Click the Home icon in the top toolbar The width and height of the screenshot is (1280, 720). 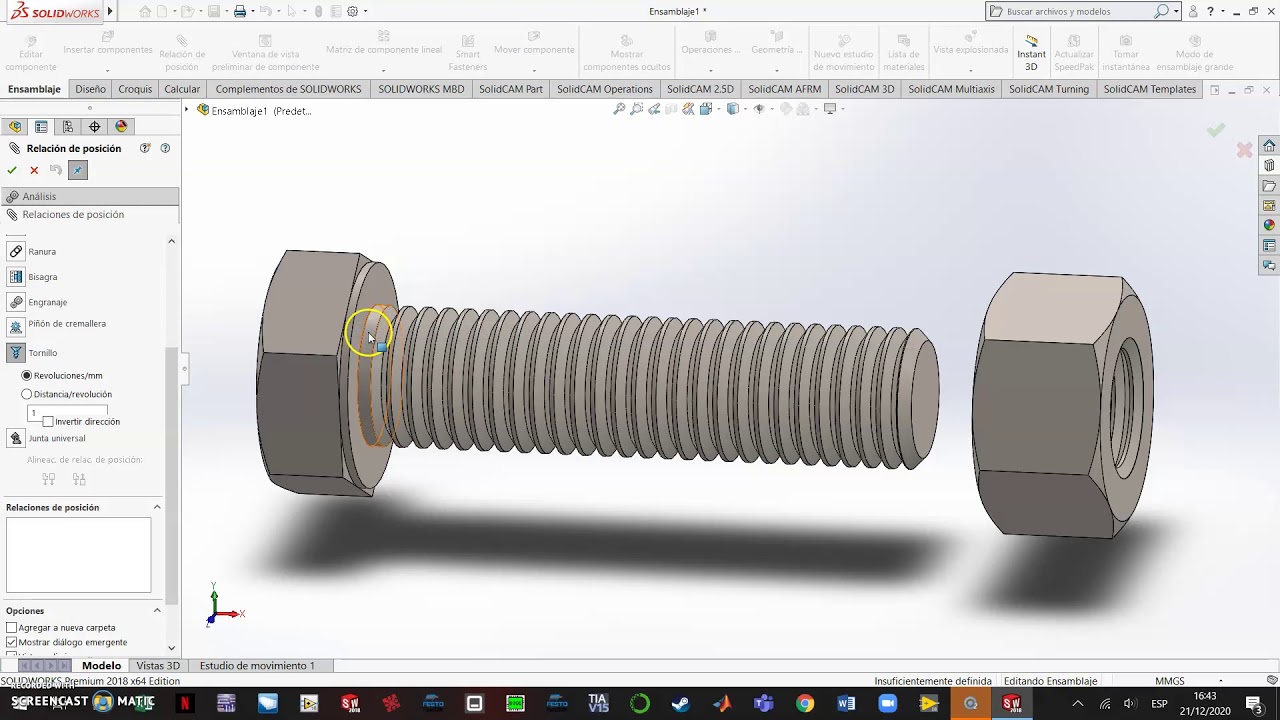146,12
